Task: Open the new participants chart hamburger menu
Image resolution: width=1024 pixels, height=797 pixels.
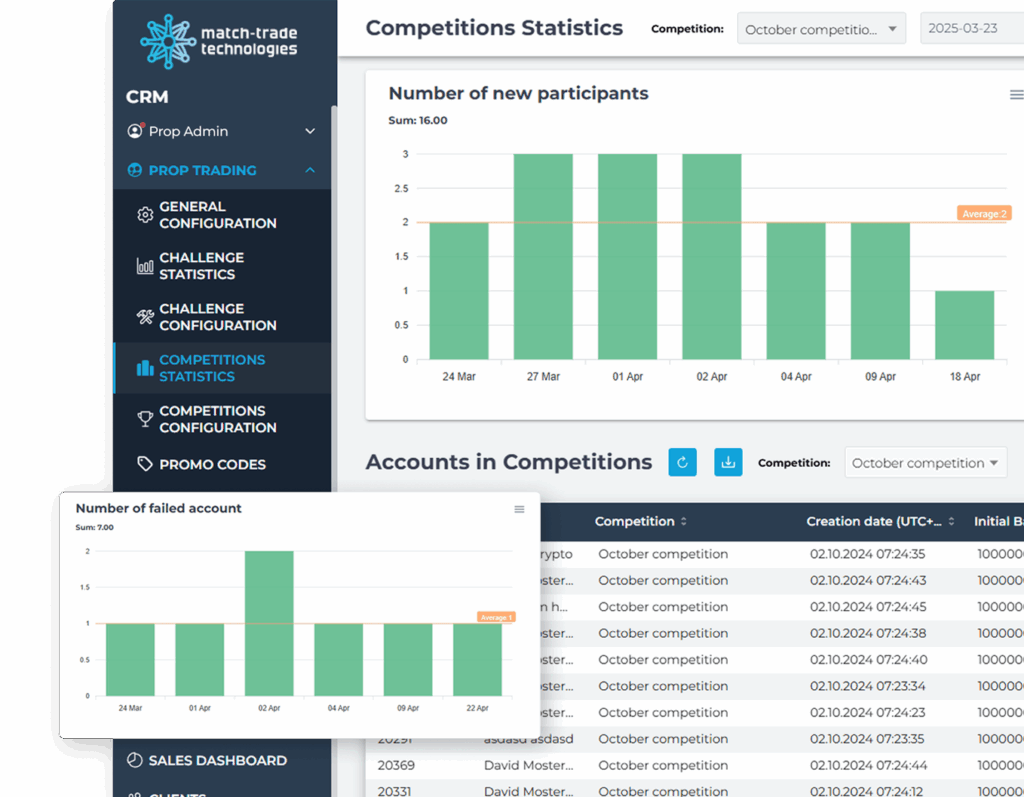Action: 1017,94
